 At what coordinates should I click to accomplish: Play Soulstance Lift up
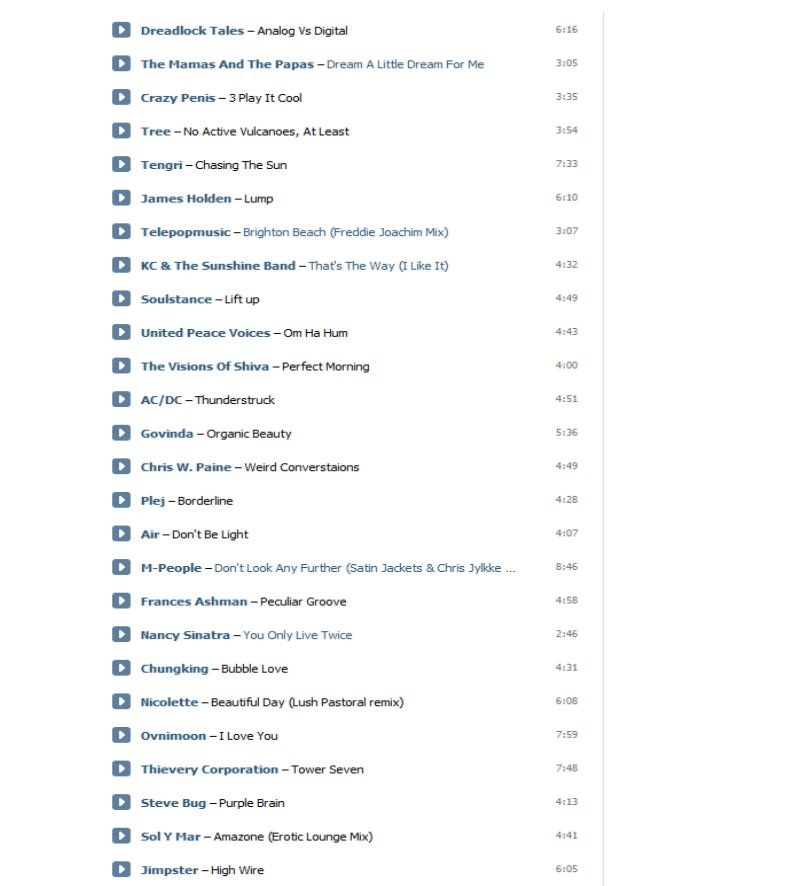[121, 298]
